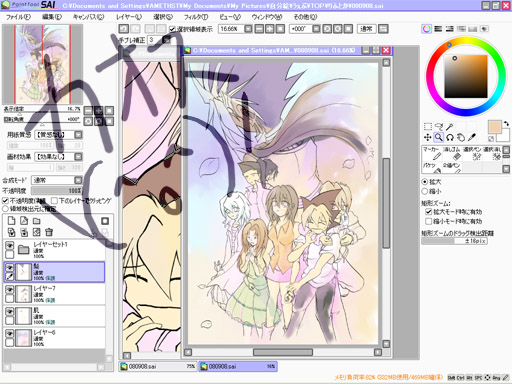Viewport: 512px width, 384px height.
Task: Swap foreground and background colors
Action: click(506, 124)
